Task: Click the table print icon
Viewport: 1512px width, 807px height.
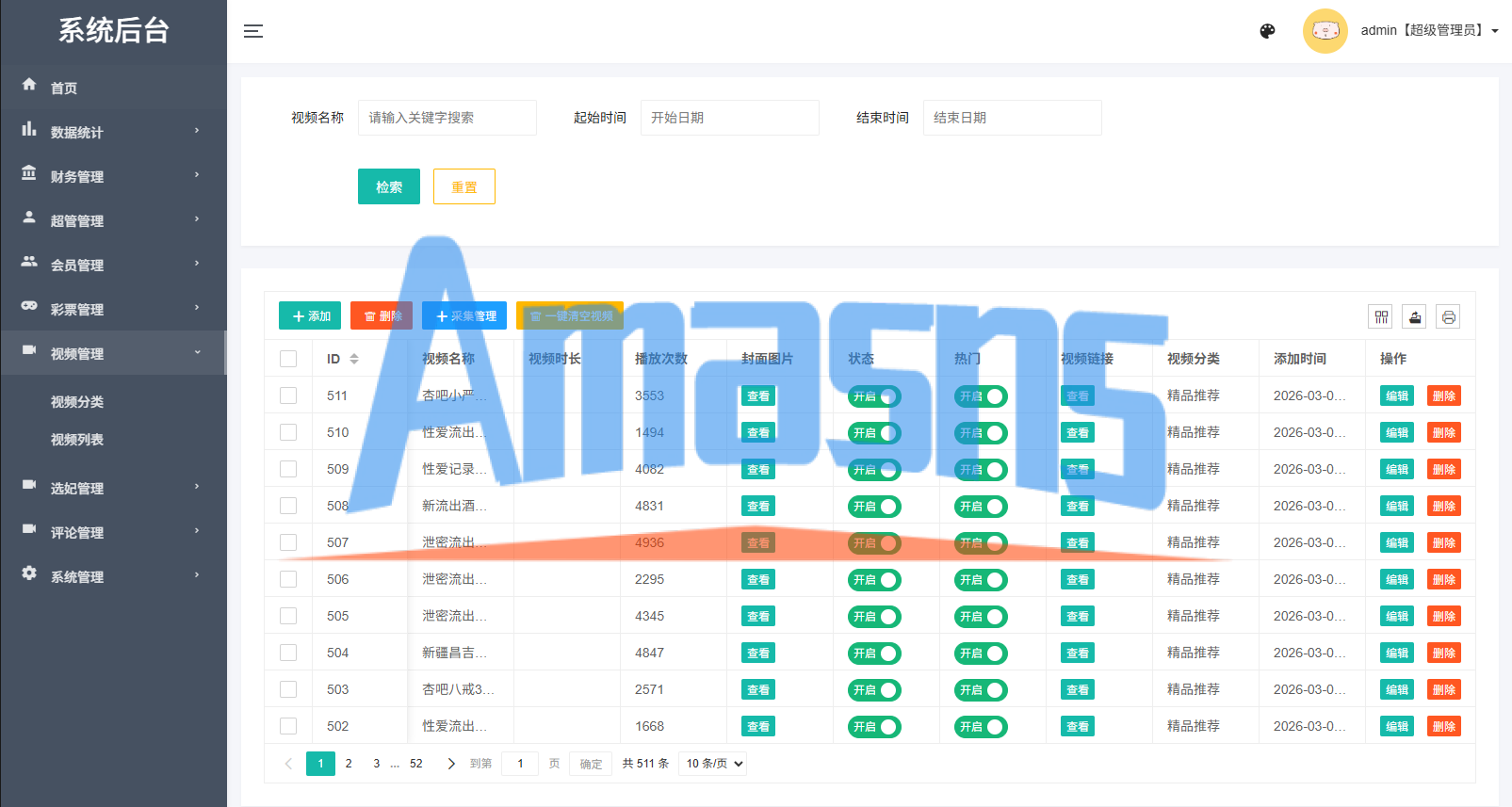Action: (1449, 316)
